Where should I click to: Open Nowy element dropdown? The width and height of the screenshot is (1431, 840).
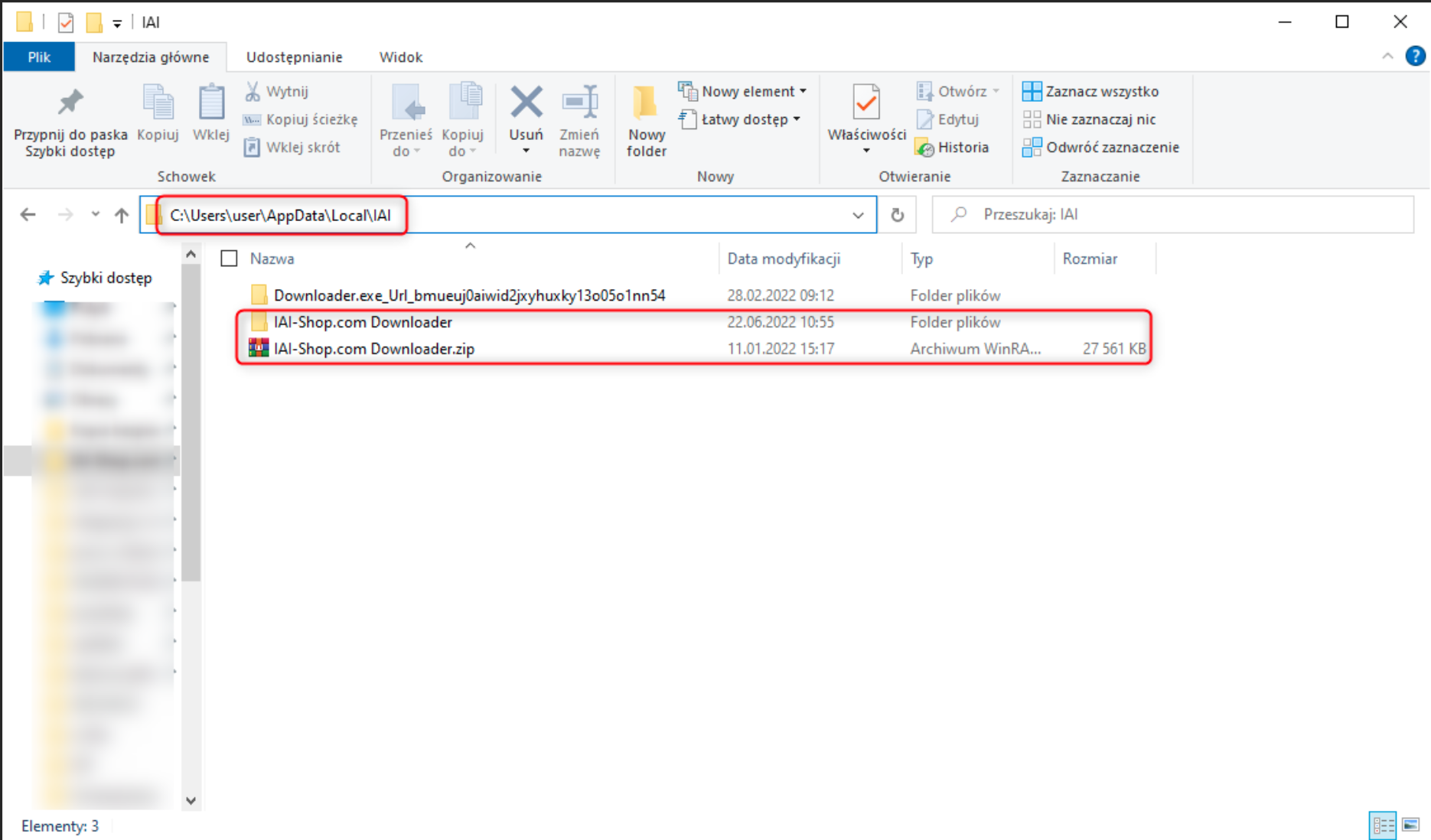click(742, 91)
